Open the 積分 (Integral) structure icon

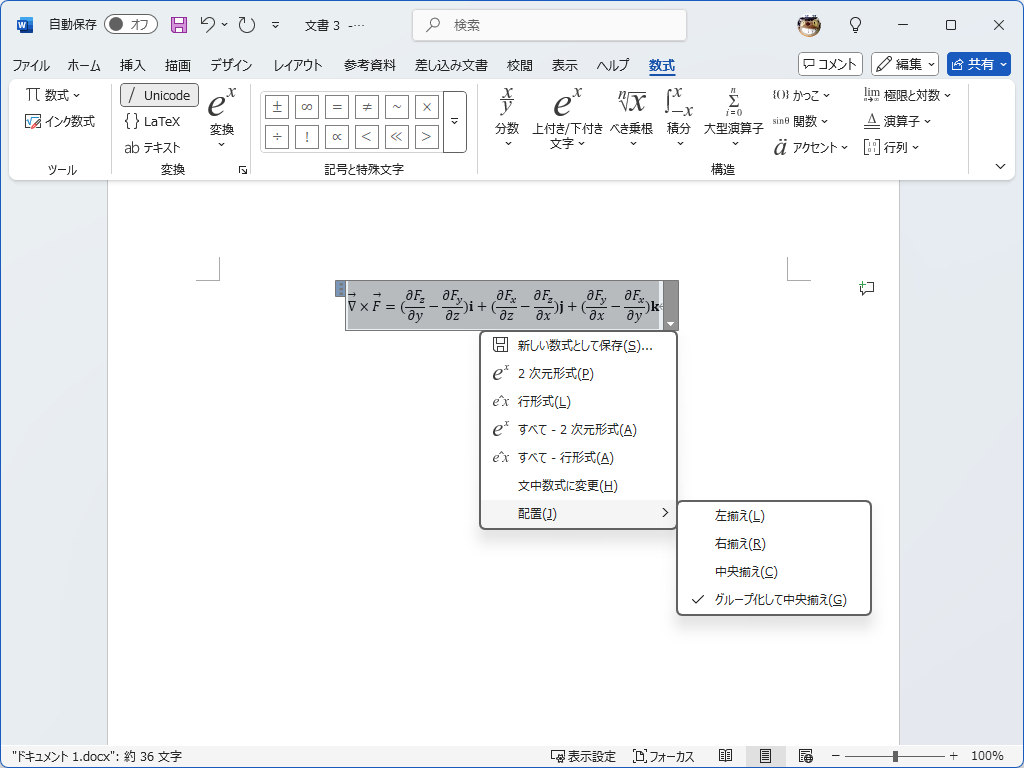coord(679,120)
